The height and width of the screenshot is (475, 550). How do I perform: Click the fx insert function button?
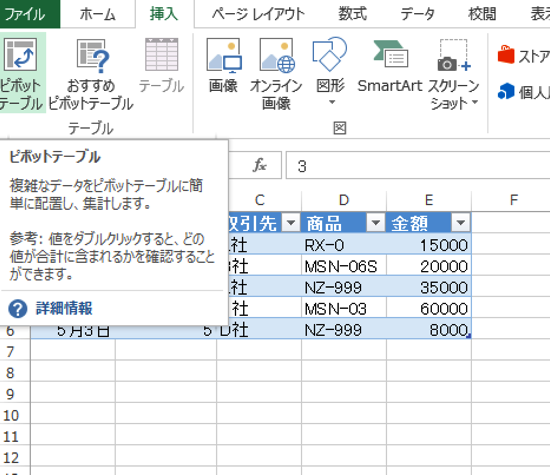click(260, 165)
